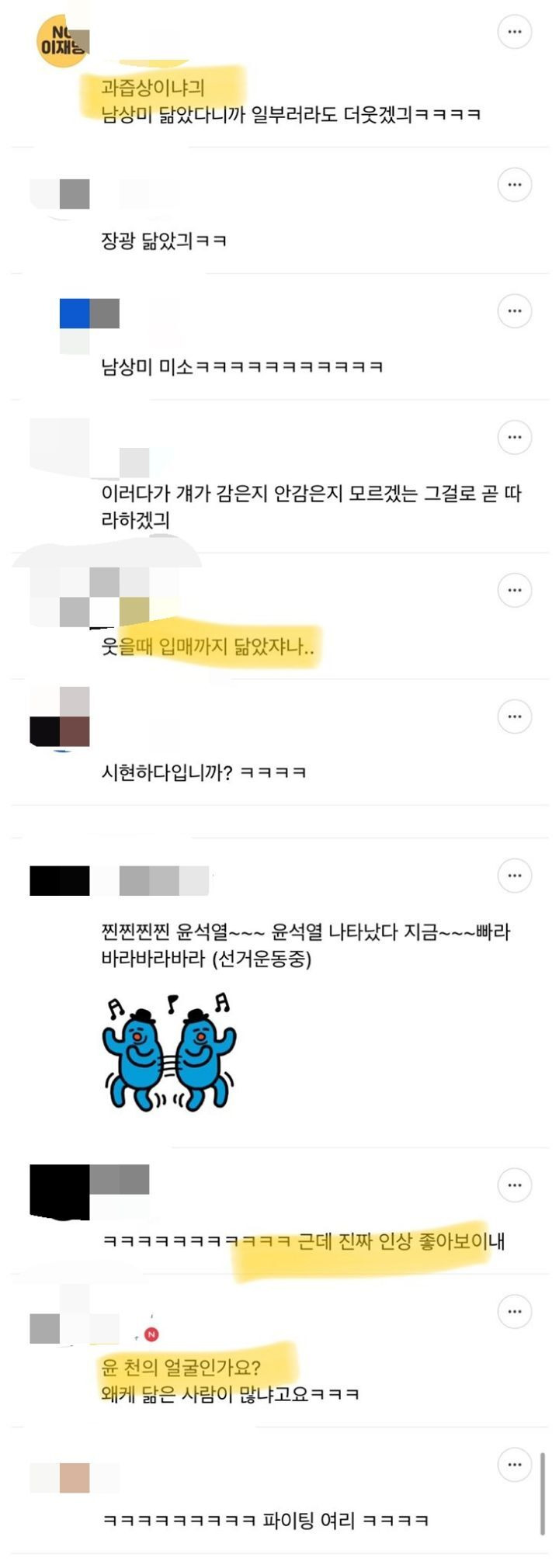Select the highlighted text 웃을때 입매까지 닮았쟈나
Screen dimensions: 559x1568
click(208, 646)
